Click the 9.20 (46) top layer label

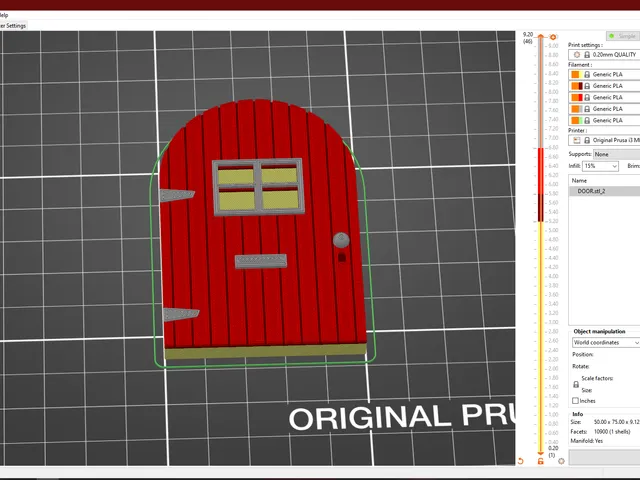528,38
